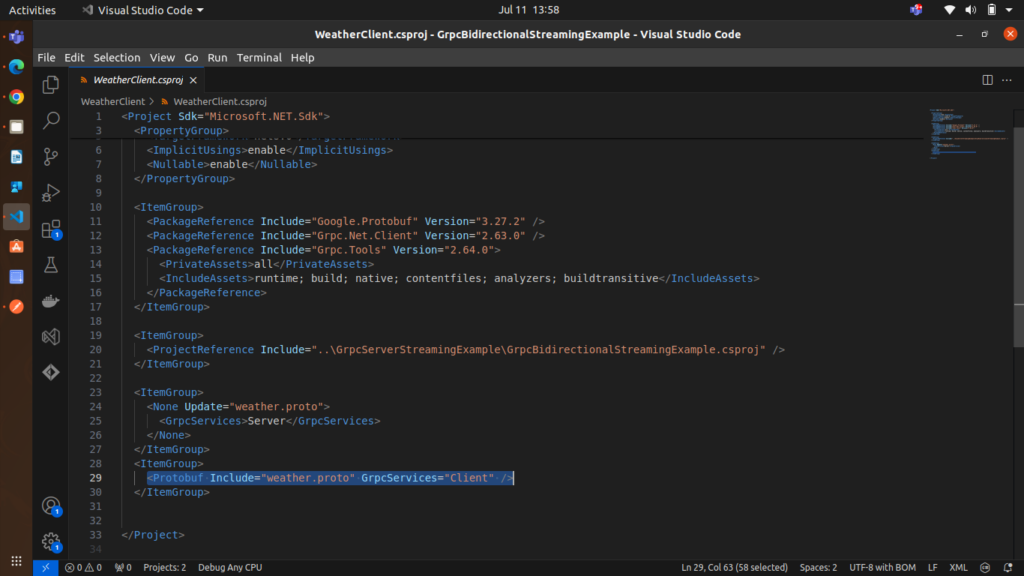Click the UTF-8 with BOM encoding button

pos(882,567)
